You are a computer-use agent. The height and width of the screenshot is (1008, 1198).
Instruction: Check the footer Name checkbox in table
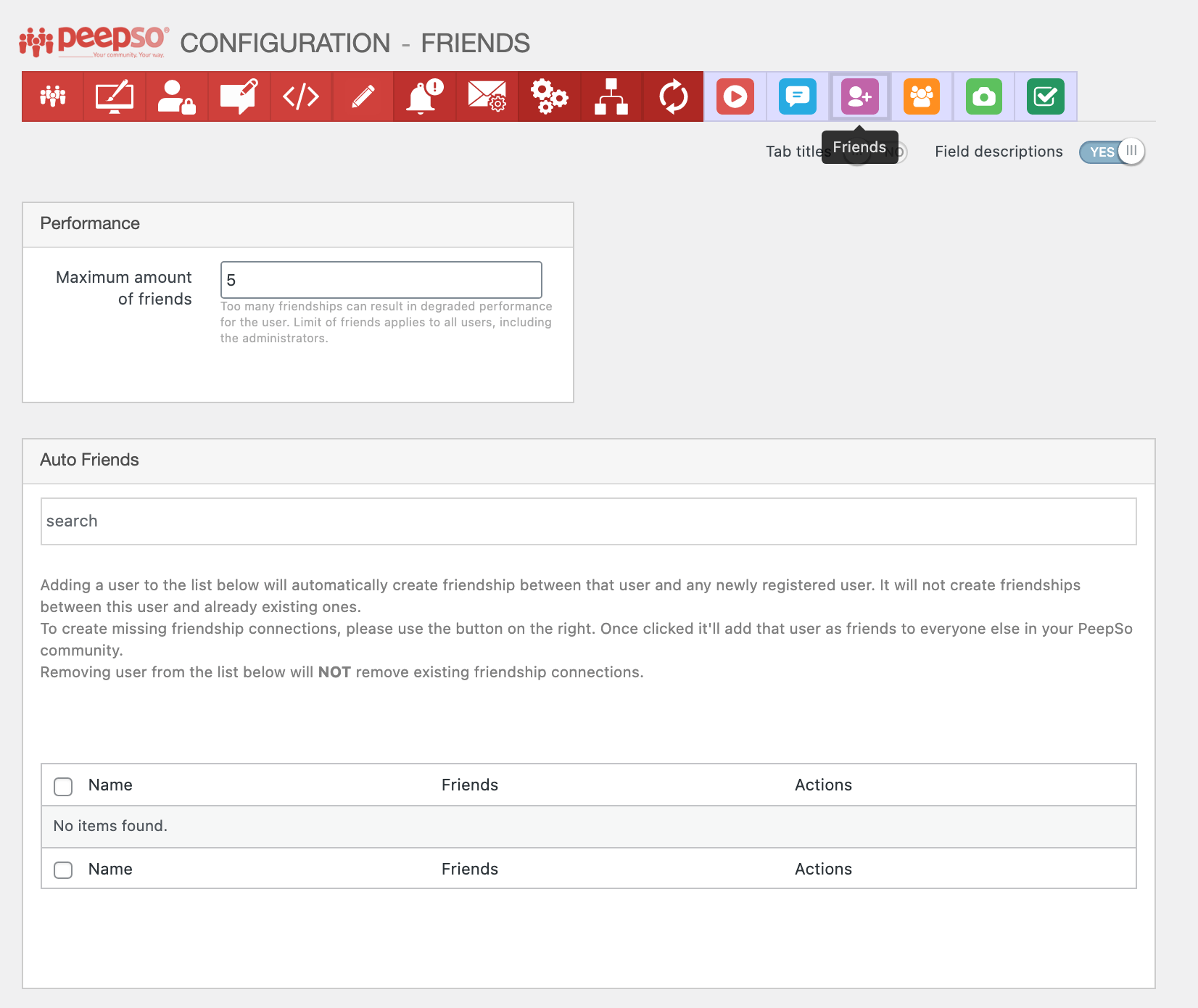63,870
